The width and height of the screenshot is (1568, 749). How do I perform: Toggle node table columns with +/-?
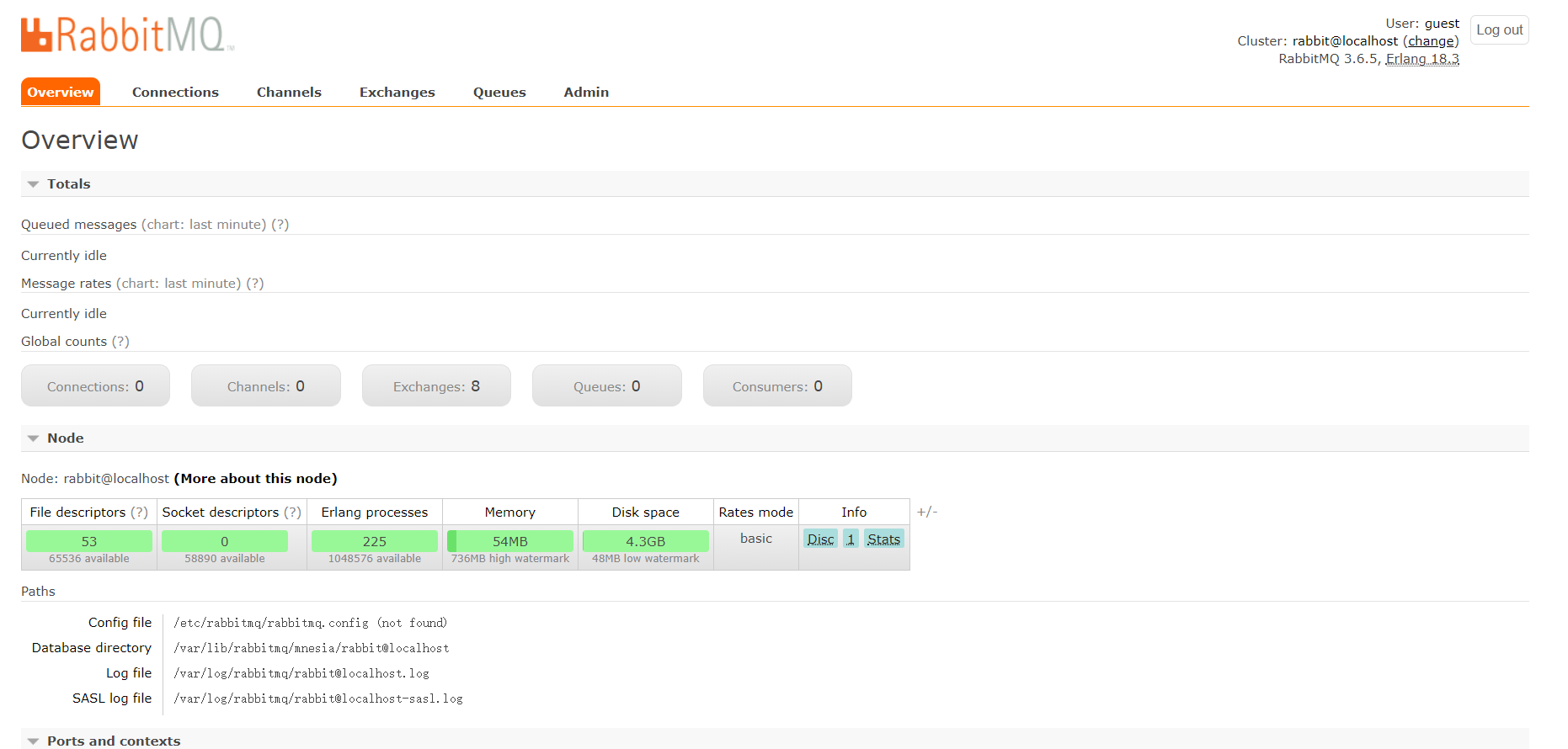tap(927, 512)
